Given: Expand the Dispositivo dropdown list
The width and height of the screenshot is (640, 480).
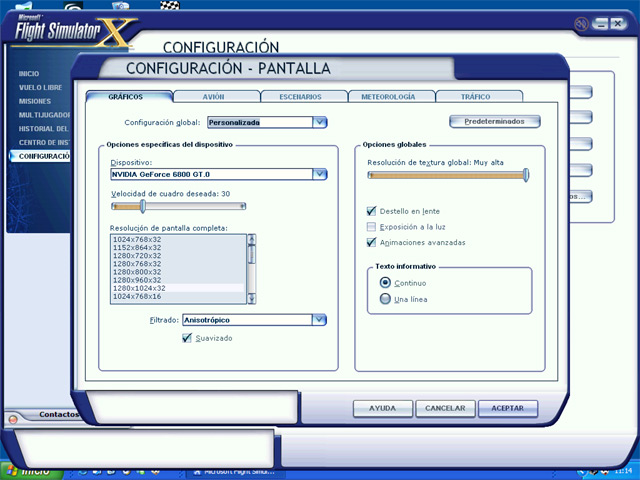Looking at the screenshot, I should click(x=319, y=174).
